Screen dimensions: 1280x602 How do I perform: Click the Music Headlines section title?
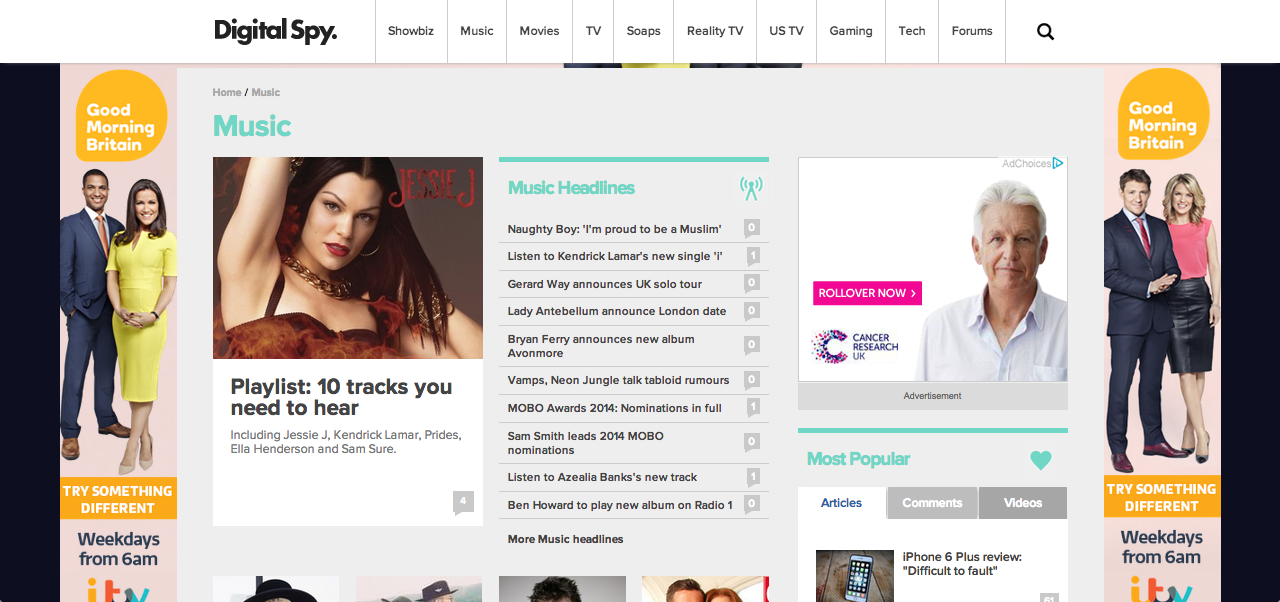(571, 188)
